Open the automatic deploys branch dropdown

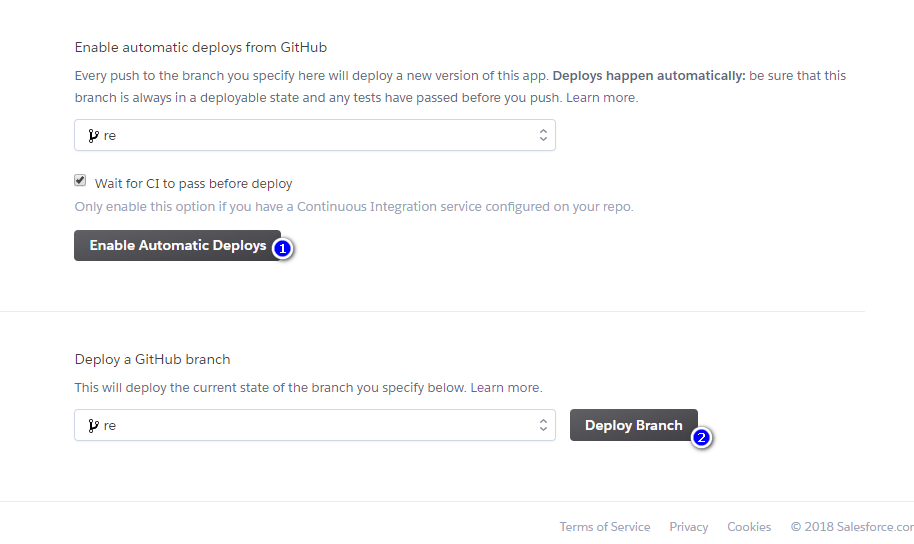[315, 135]
